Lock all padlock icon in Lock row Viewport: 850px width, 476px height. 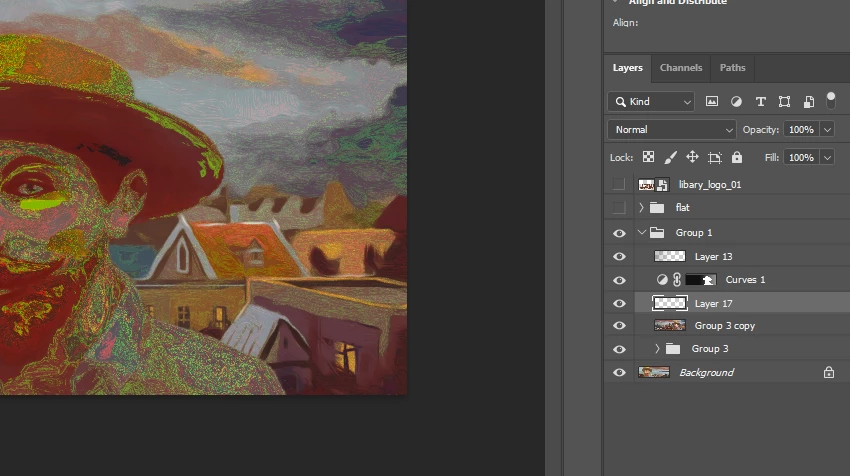(737, 157)
